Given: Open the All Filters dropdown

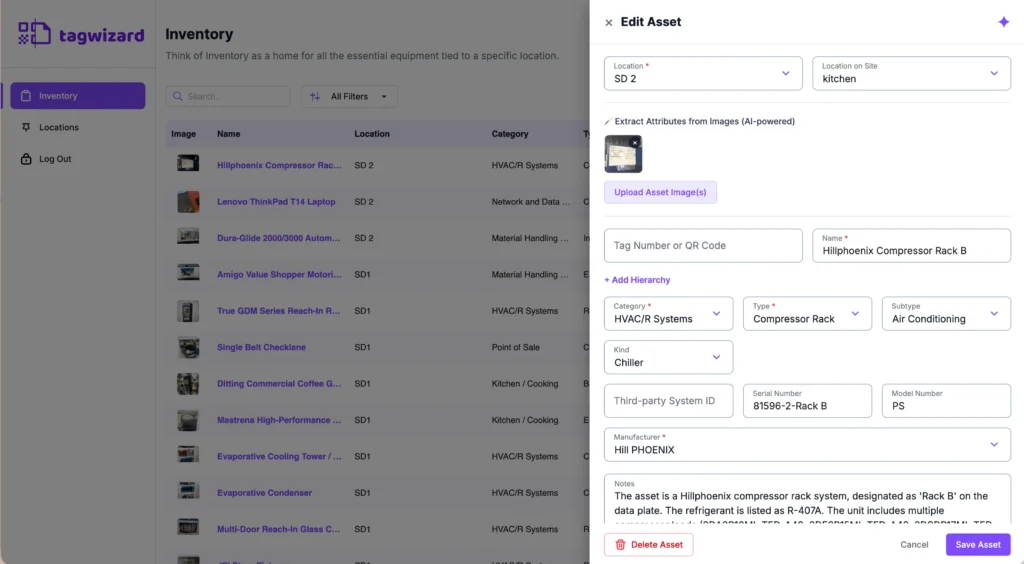Looking at the screenshot, I should pyautogui.click(x=349, y=96).
